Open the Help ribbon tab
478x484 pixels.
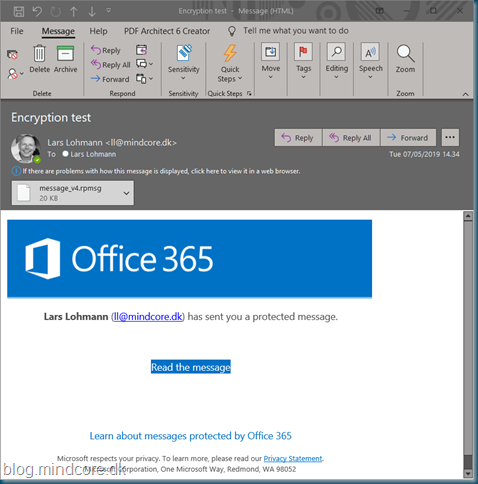(x=98, y=31)
